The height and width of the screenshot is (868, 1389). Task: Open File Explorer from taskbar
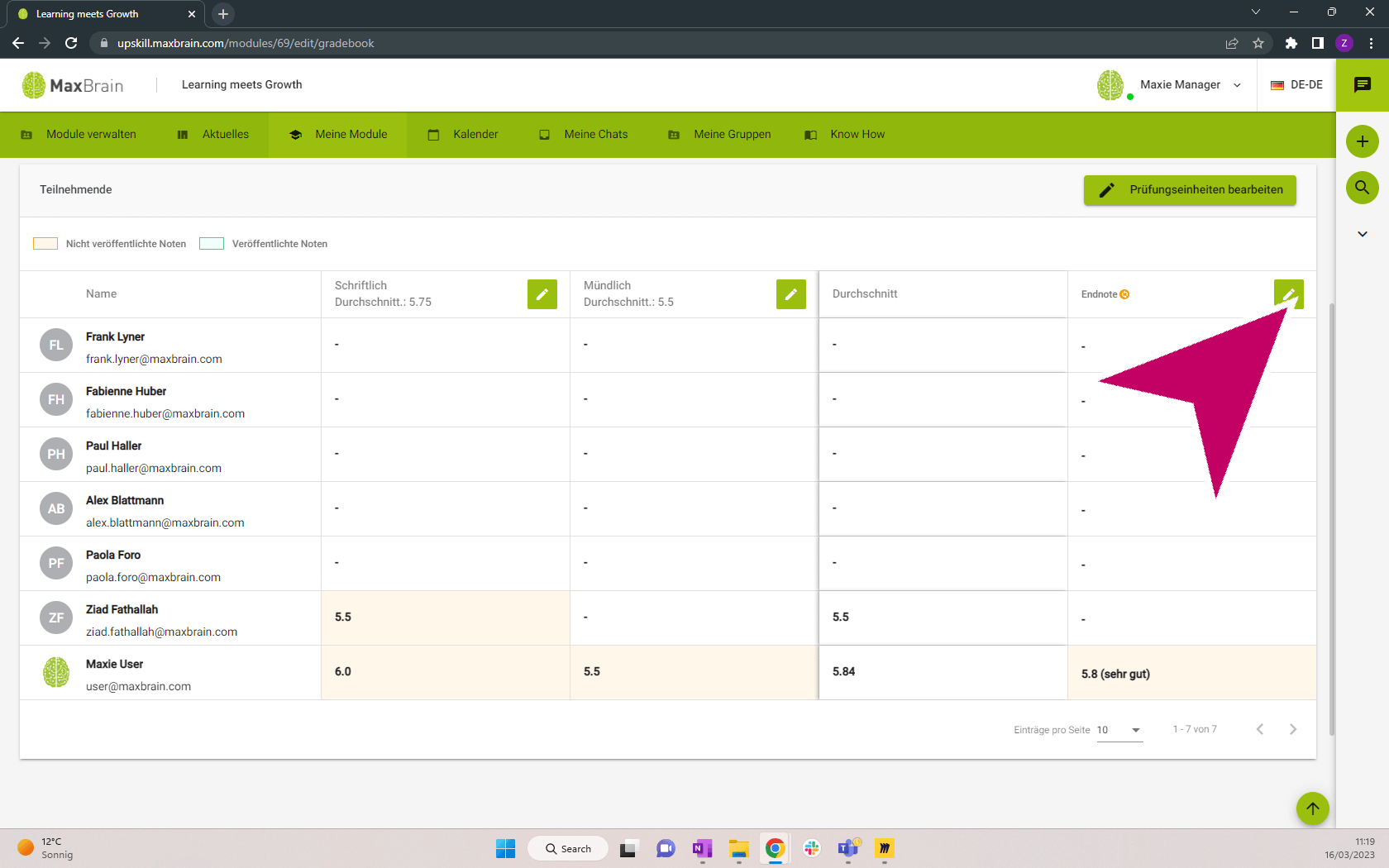(738, 848)
